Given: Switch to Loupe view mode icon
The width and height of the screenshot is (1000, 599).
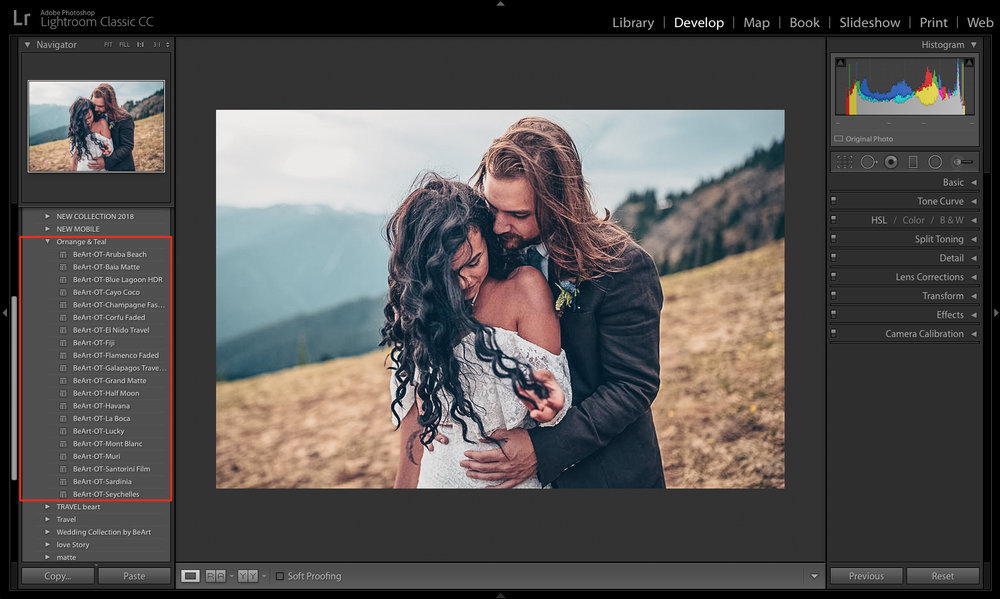Looking at the screenshot, I should point(190,576).
